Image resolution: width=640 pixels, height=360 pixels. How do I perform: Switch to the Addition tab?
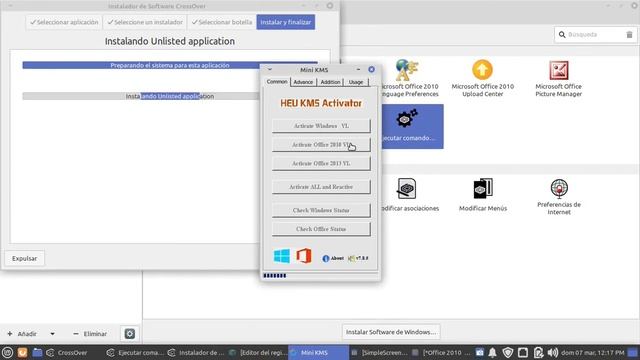[330, 82]
